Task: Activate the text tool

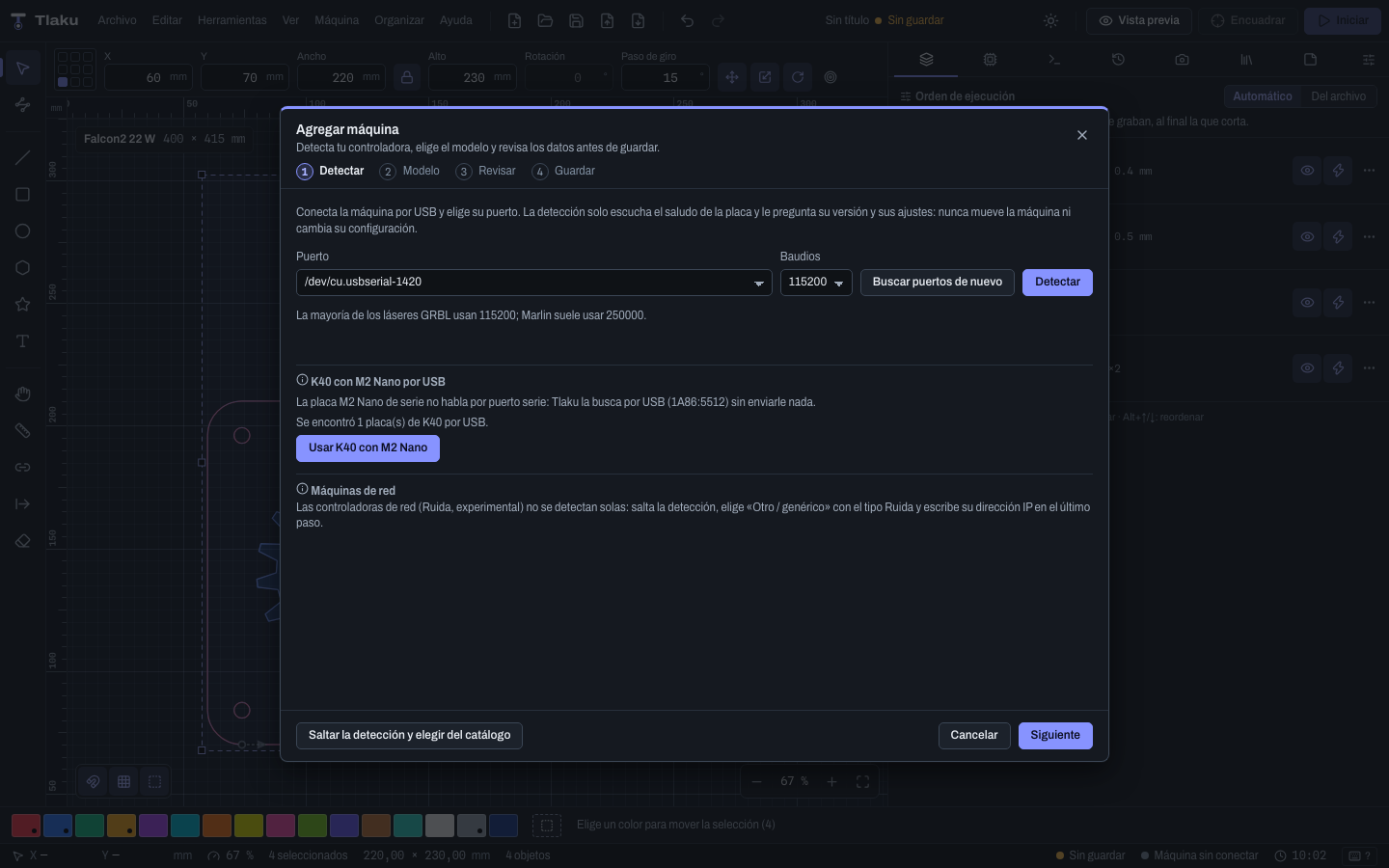Action: click(x=22, y=341)
